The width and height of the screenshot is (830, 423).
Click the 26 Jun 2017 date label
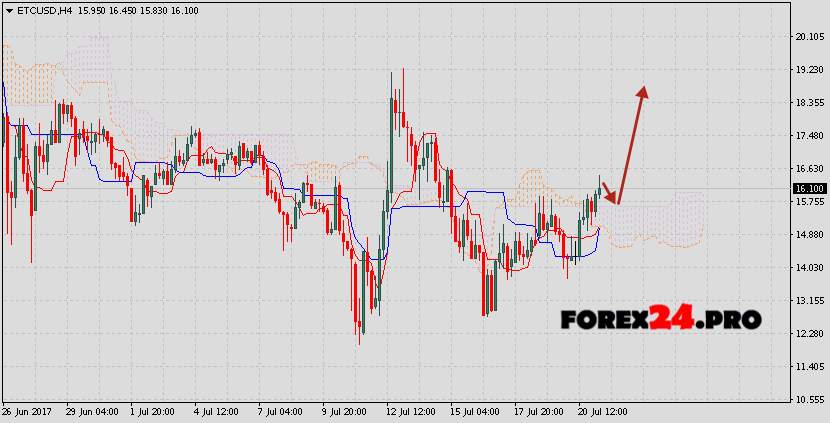27,411
